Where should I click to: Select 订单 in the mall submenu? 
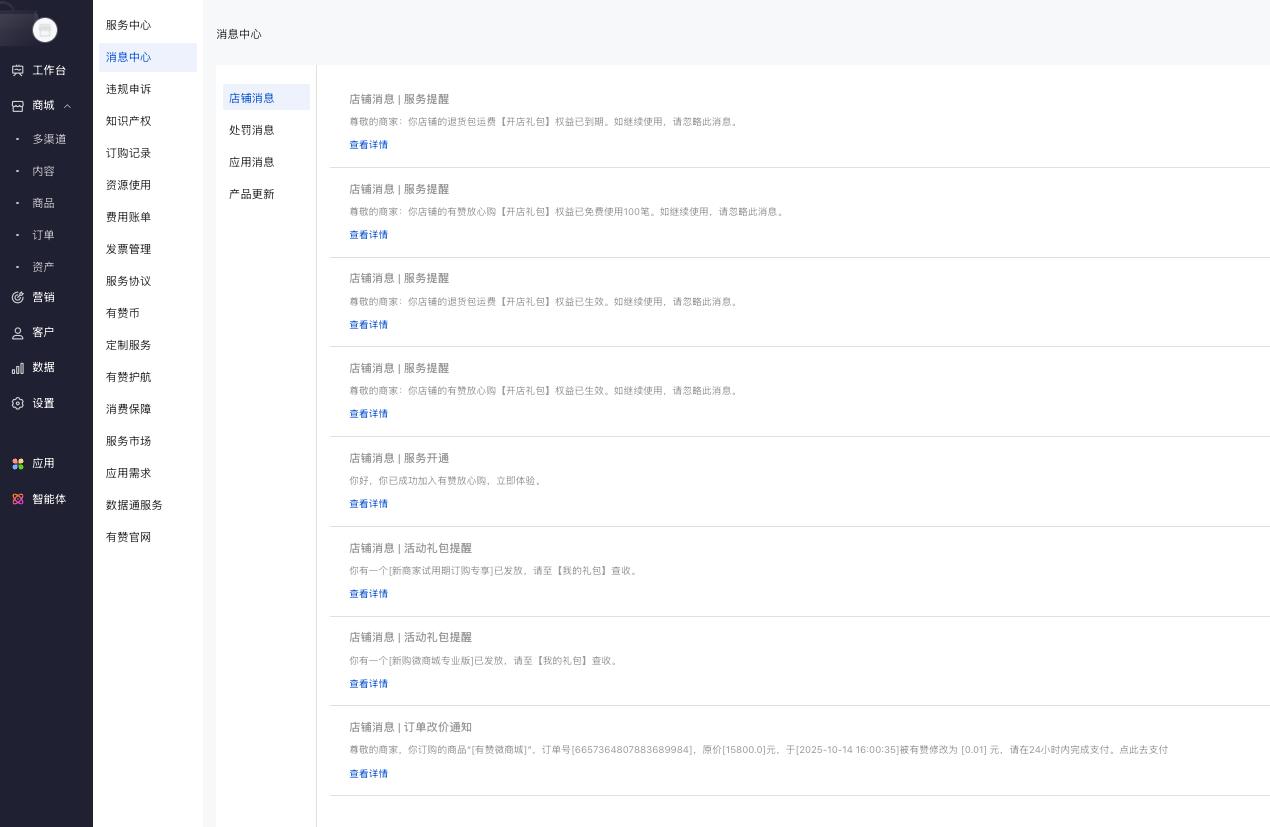pyautogui.click(x=43, y=235)
